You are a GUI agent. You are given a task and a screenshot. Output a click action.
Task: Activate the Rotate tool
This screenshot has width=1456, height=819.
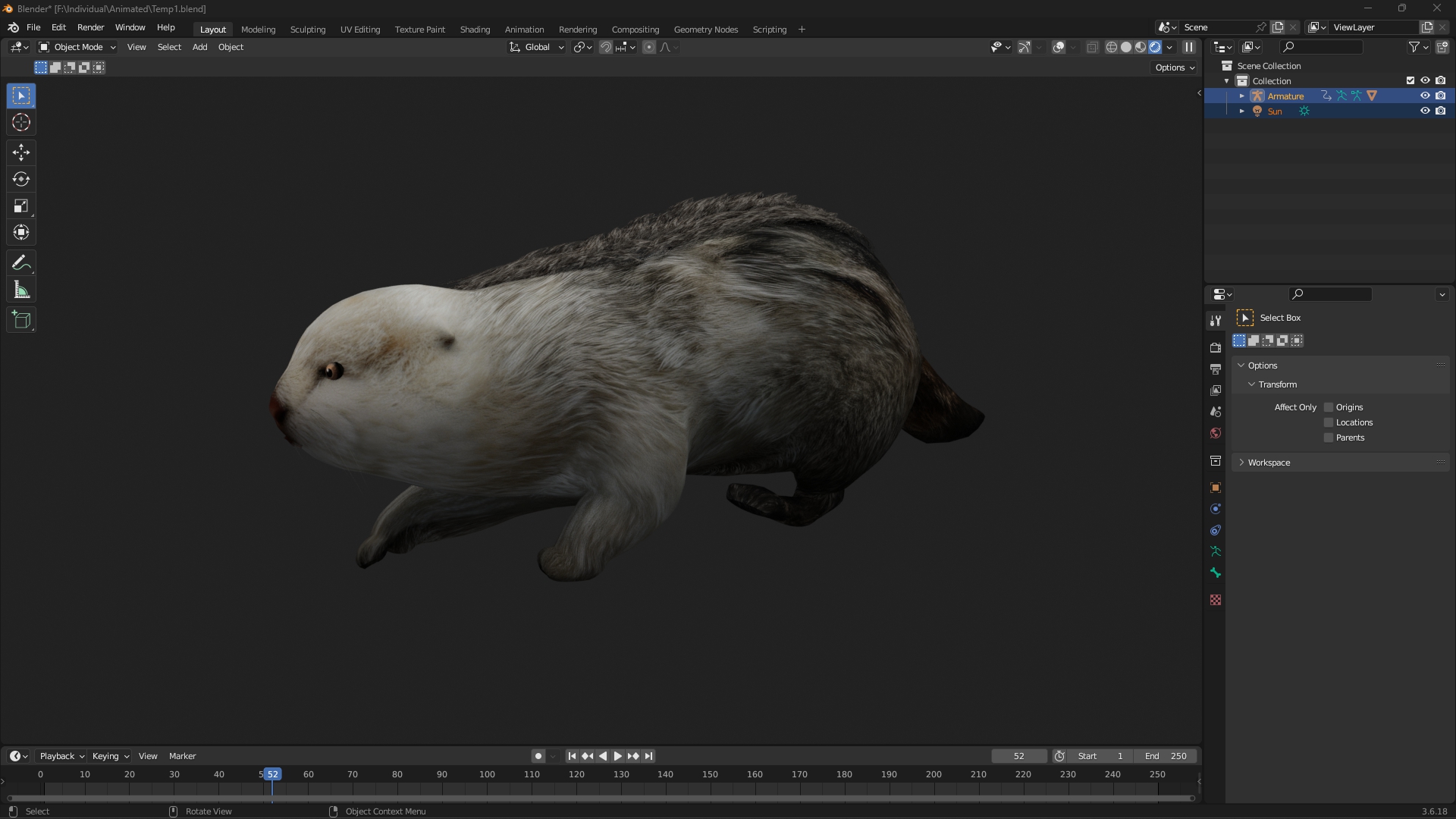[x=21, y=180]
